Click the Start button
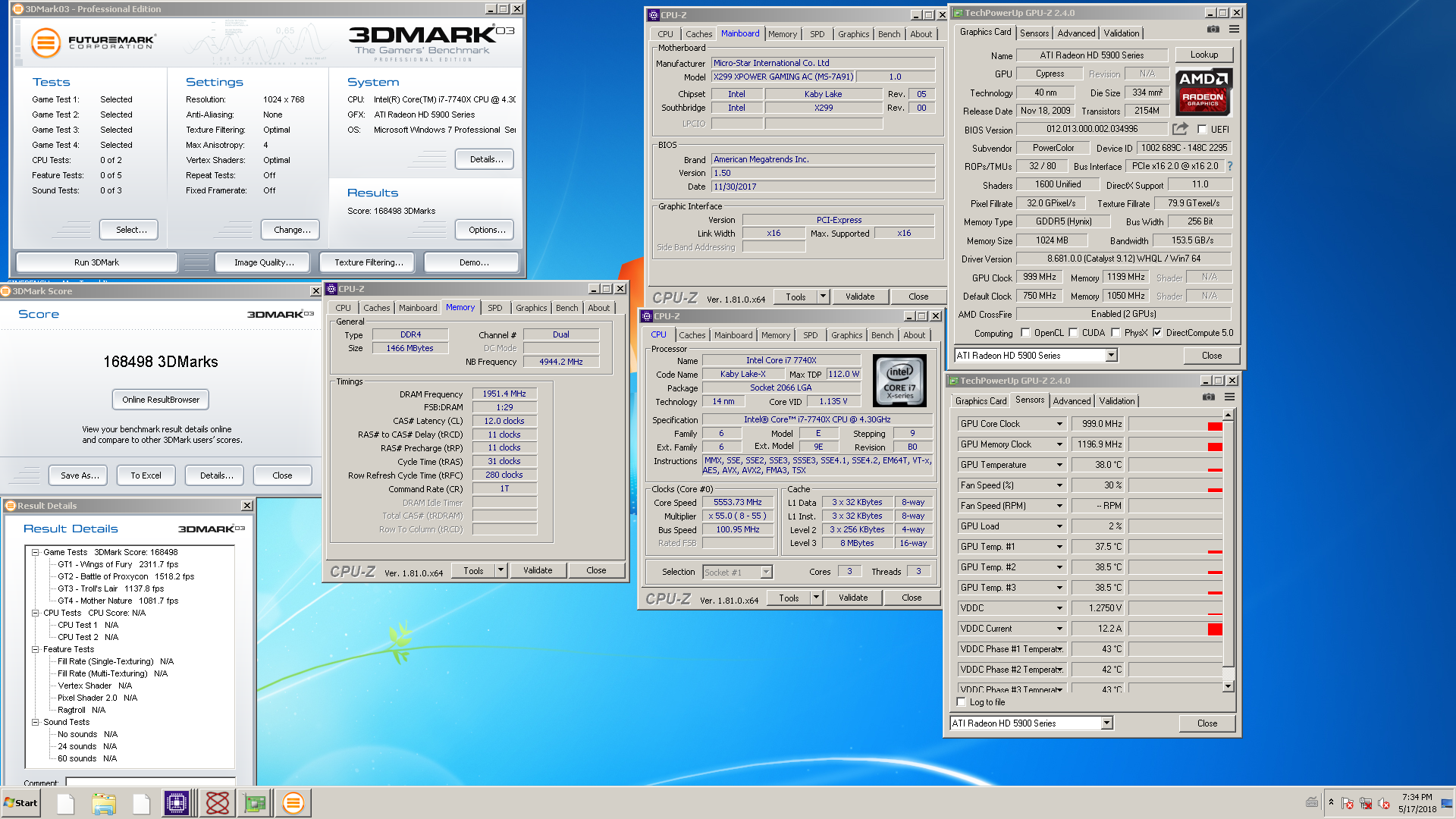Screen dimensions: 1456x819 (21, 803)
